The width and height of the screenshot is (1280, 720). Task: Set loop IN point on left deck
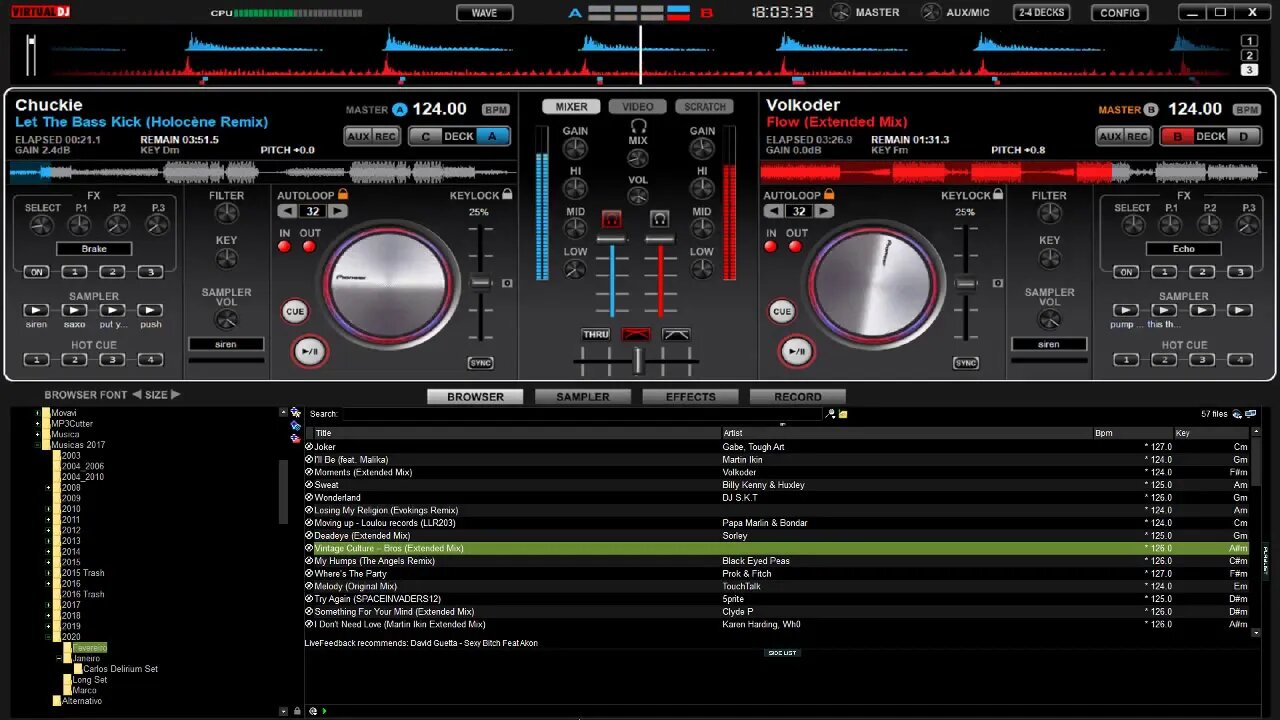point(285,246)
